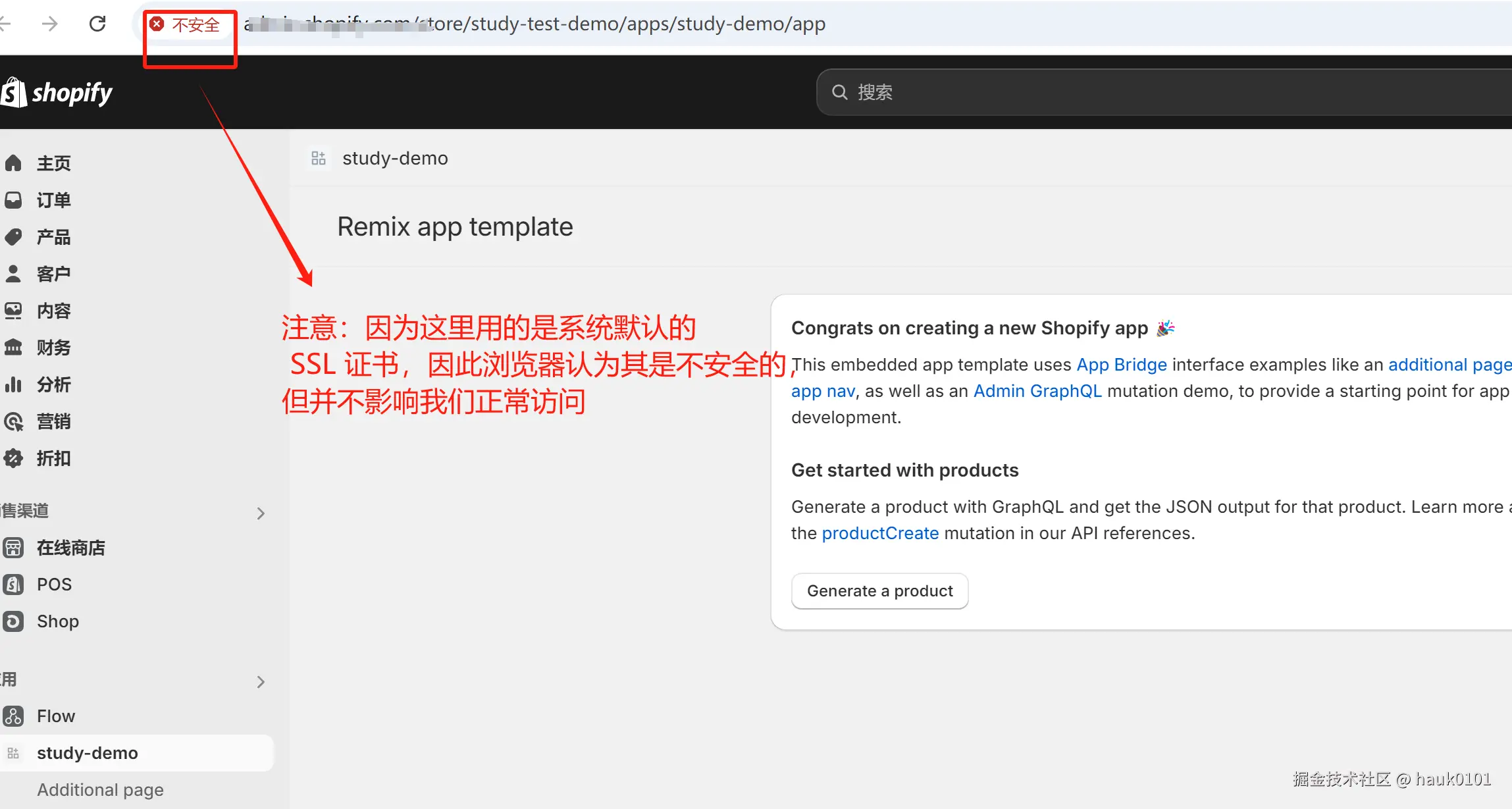Viewport: 1512px width, 809px height.
Task: Open Finance (财务) bank icon
Action: coord(13,348)
